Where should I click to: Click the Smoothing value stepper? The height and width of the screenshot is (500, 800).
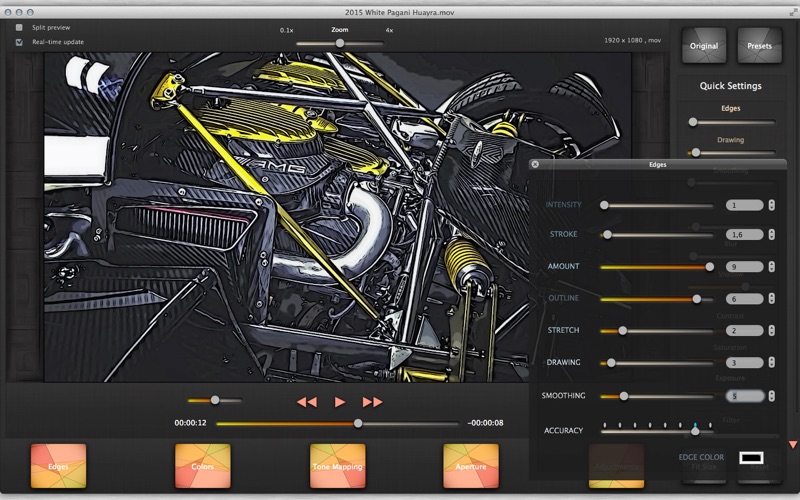[771, 396]
